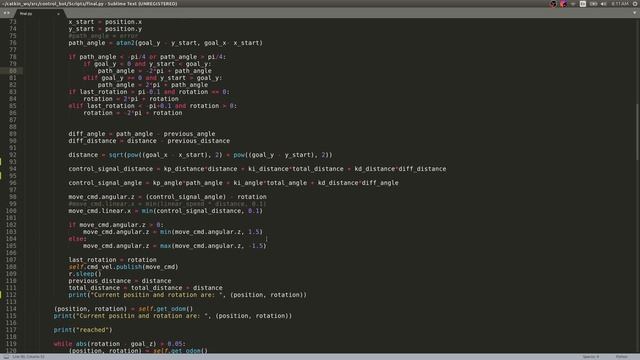Click max(move_cmd.angular.z, -1.5) on line 105
The width and height of the screenshot is (640, 360).
(213, 246)
